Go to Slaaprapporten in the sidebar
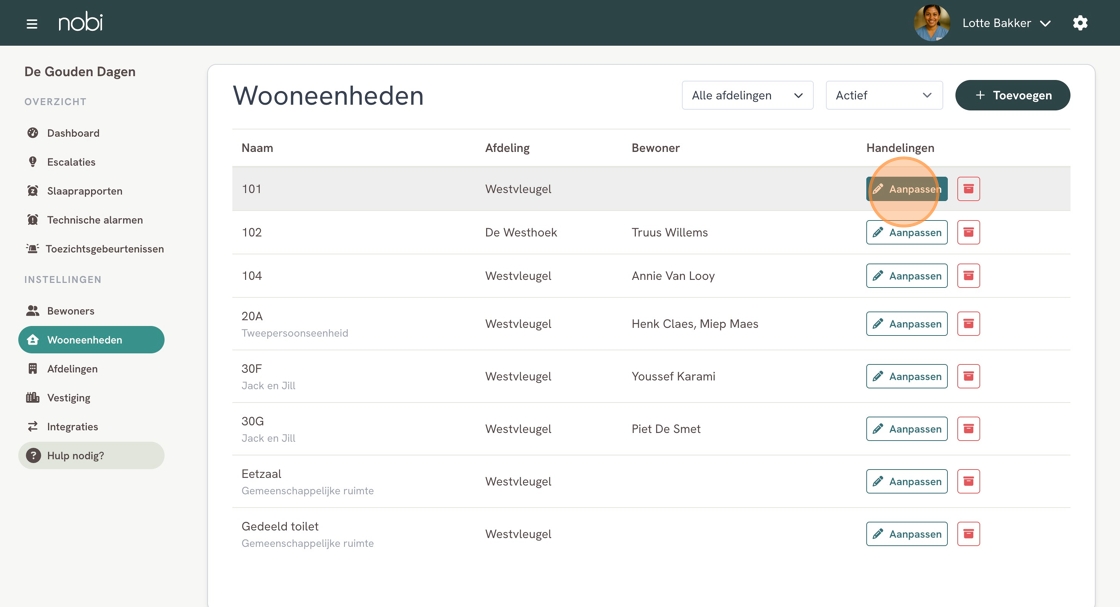1120x607 pixels. 84,191
